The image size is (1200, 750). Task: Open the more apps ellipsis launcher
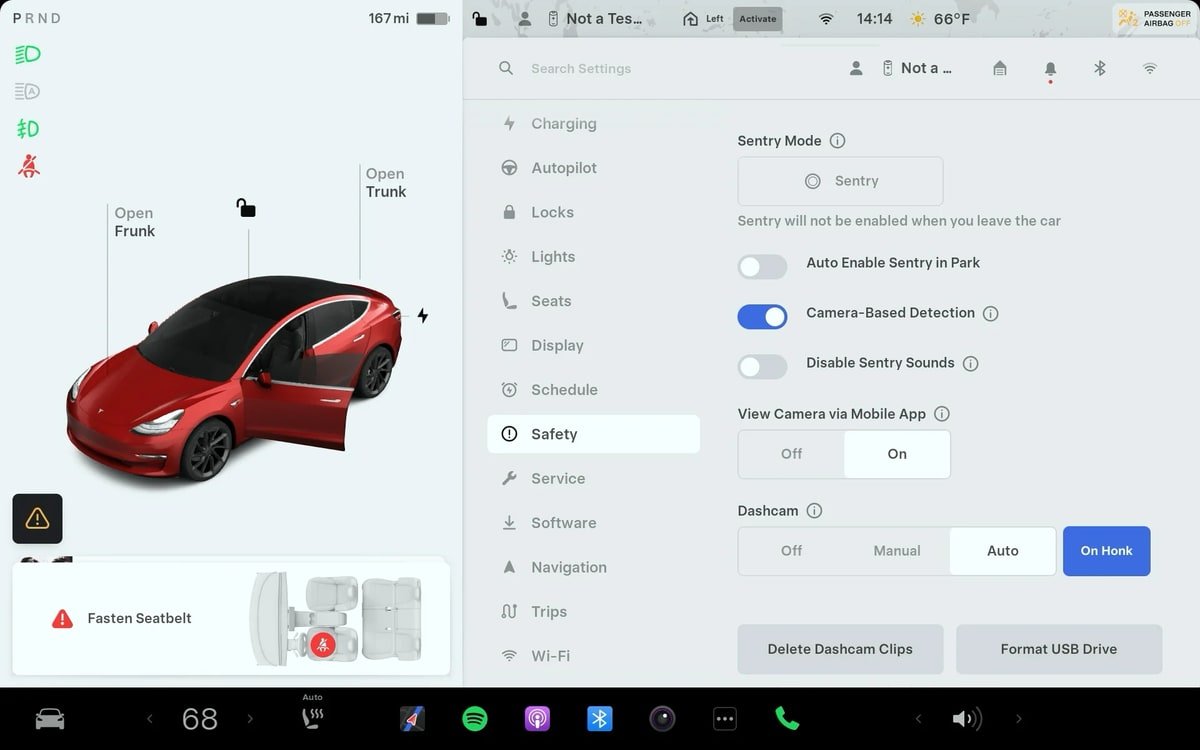725,719
